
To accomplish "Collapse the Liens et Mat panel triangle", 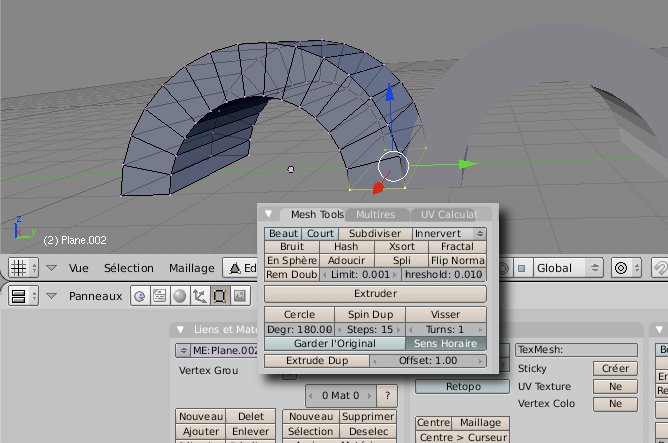I will click(x=180, y=329).
